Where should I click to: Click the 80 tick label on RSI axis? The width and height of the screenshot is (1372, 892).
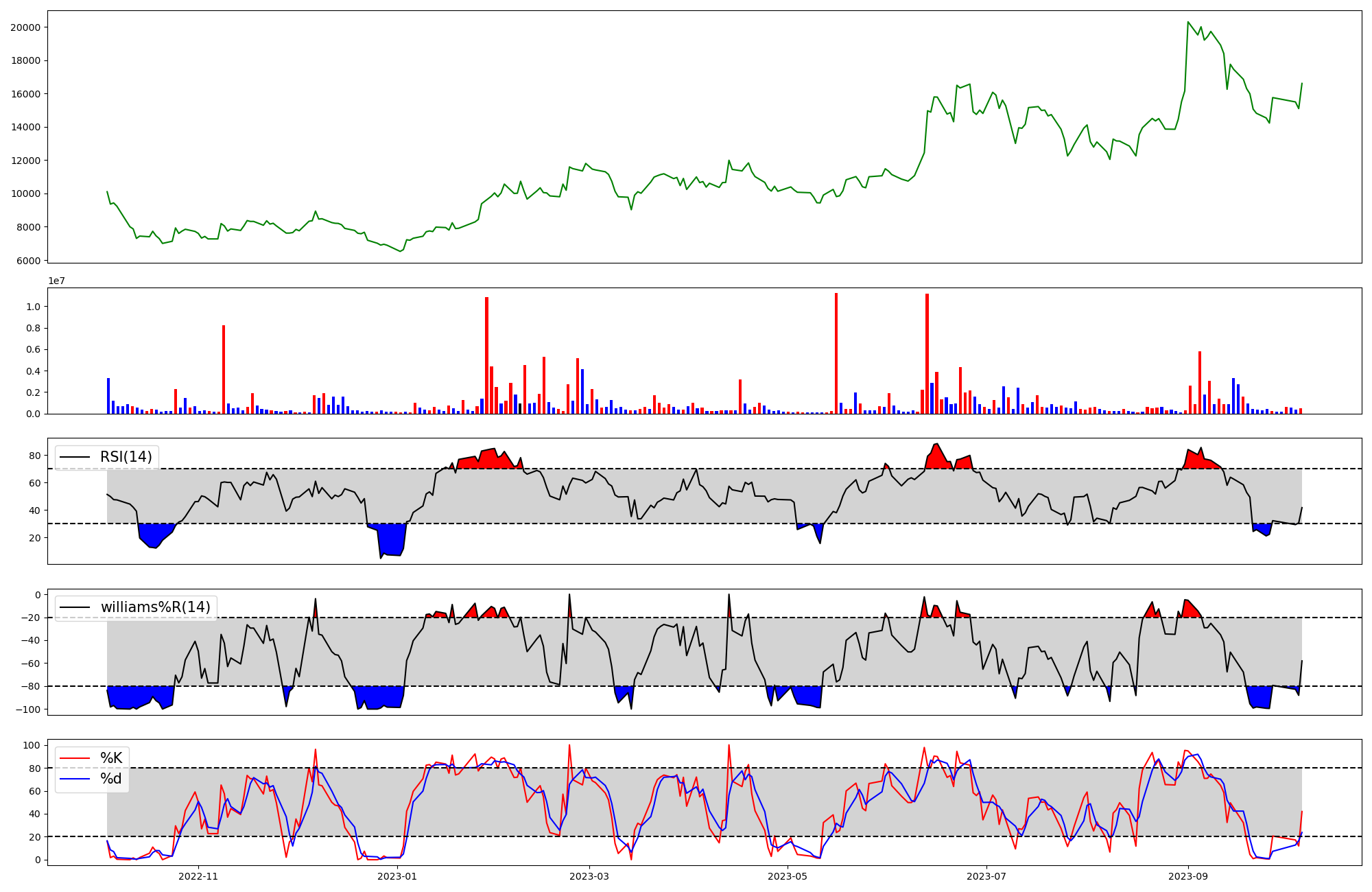pyautogui.click(x=34, y=456)
